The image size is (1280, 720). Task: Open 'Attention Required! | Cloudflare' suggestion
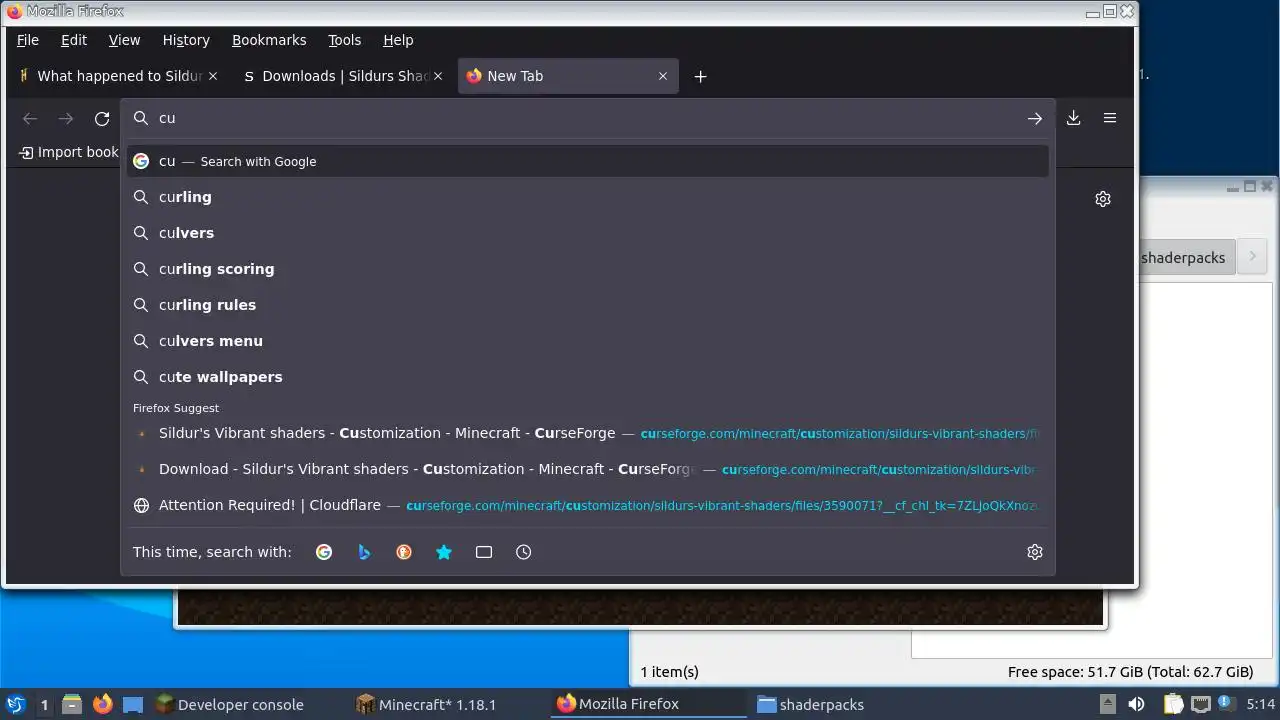tap(588, 505)
